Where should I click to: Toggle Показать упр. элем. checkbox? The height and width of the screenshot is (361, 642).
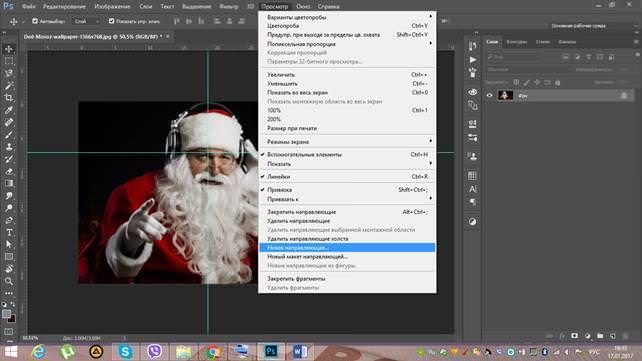click(x=111, y=21)
